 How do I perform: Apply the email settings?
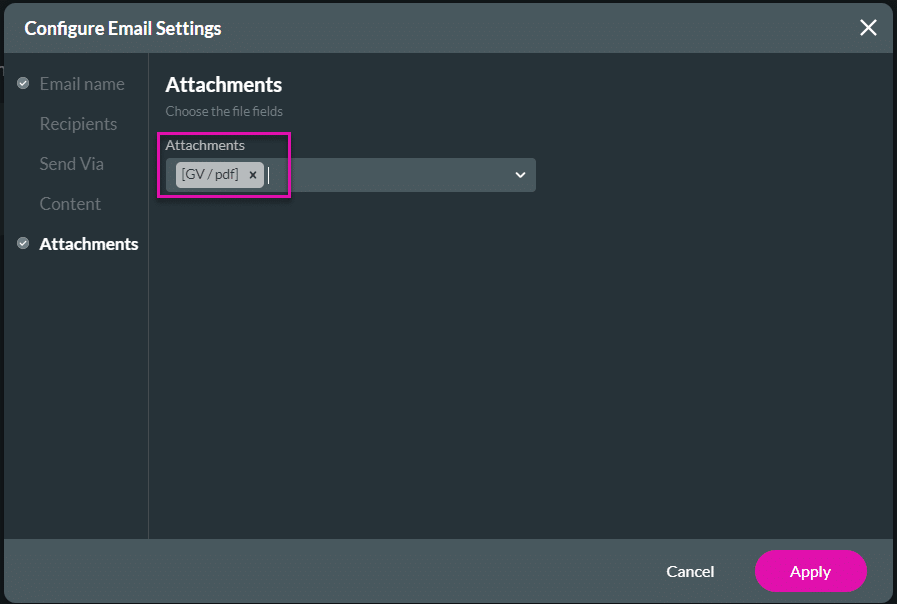(810, 571)
